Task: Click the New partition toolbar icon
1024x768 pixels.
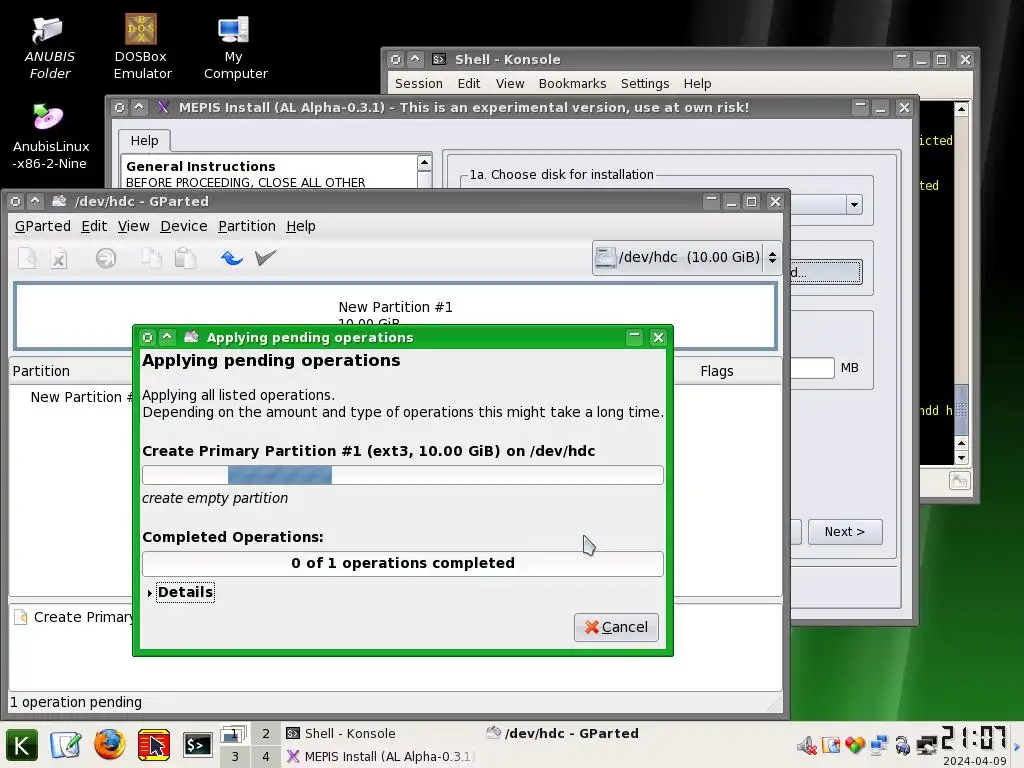Action: click(x=27, y=258)
